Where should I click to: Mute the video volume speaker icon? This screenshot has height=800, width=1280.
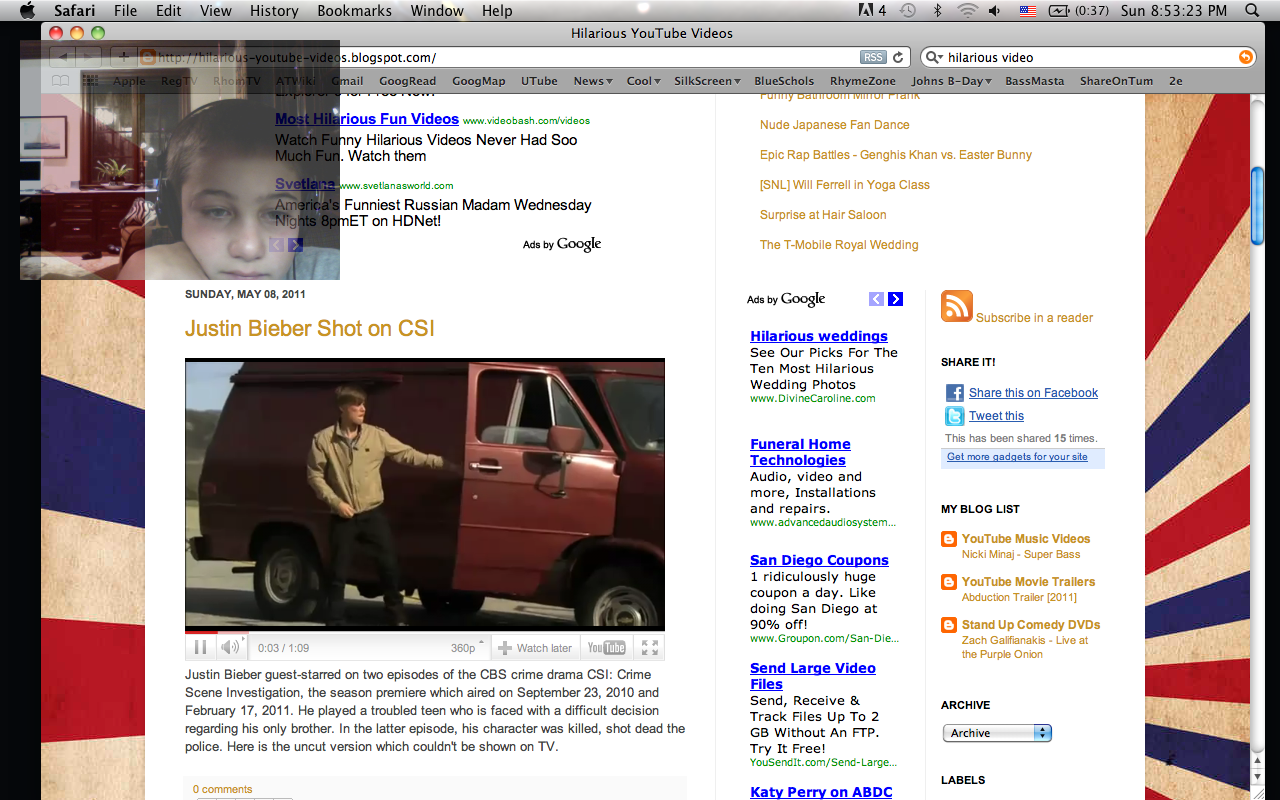coord(230,647)
